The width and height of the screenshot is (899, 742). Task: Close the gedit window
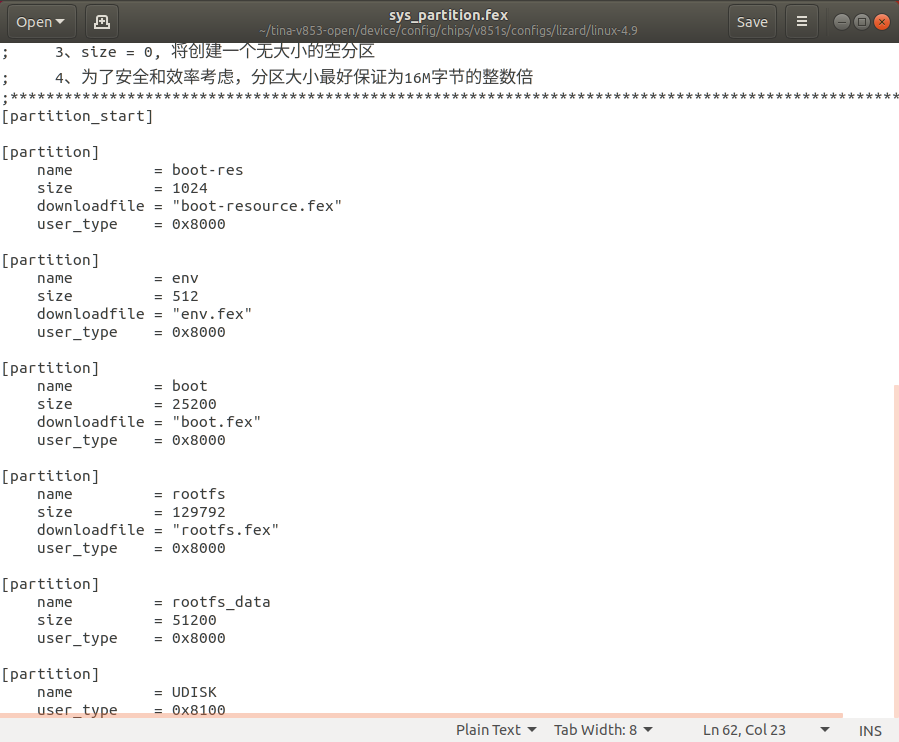(x=882, y=22)
